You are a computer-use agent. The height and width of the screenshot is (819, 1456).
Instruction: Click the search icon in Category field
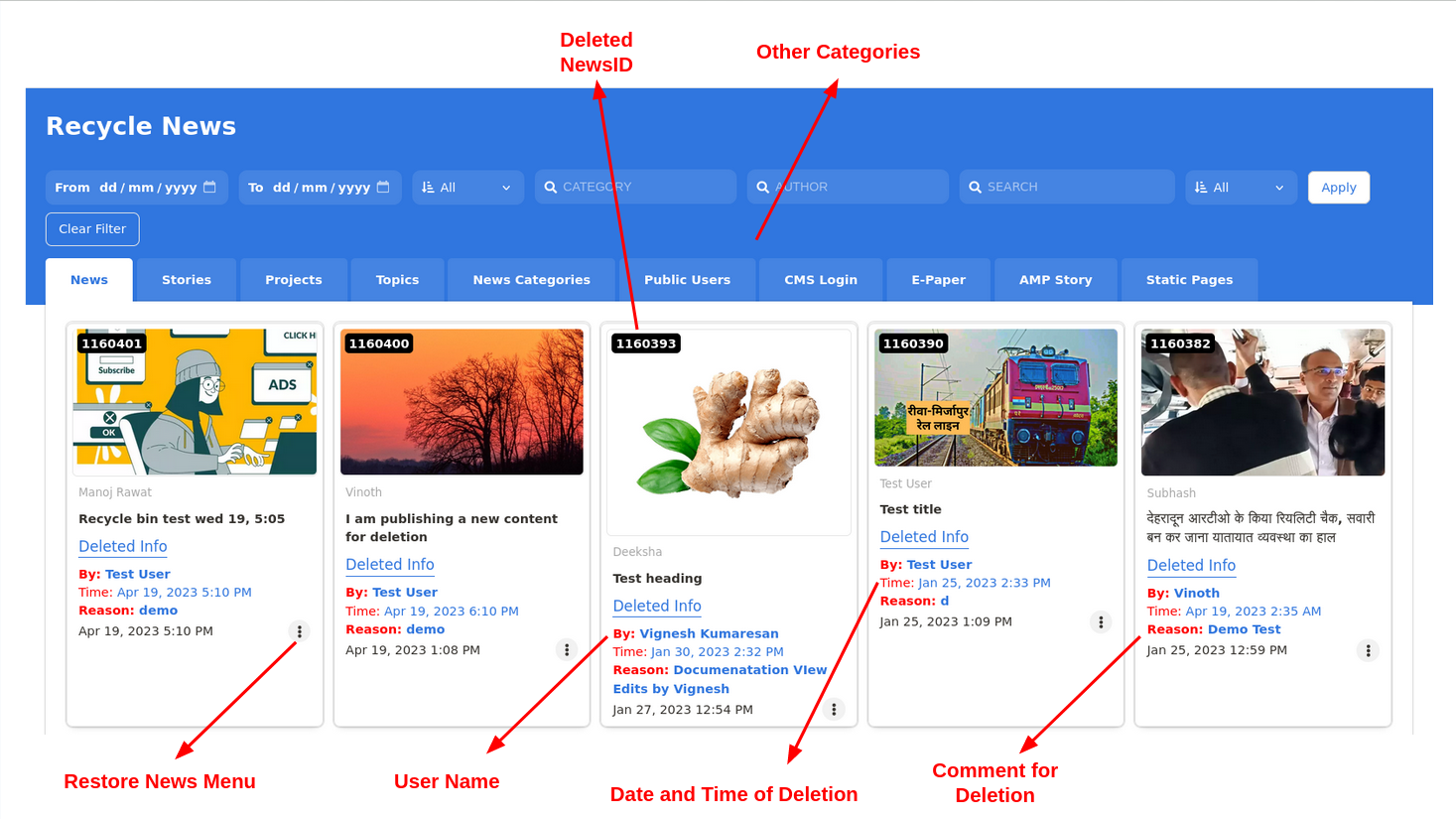tap(551, 187)
